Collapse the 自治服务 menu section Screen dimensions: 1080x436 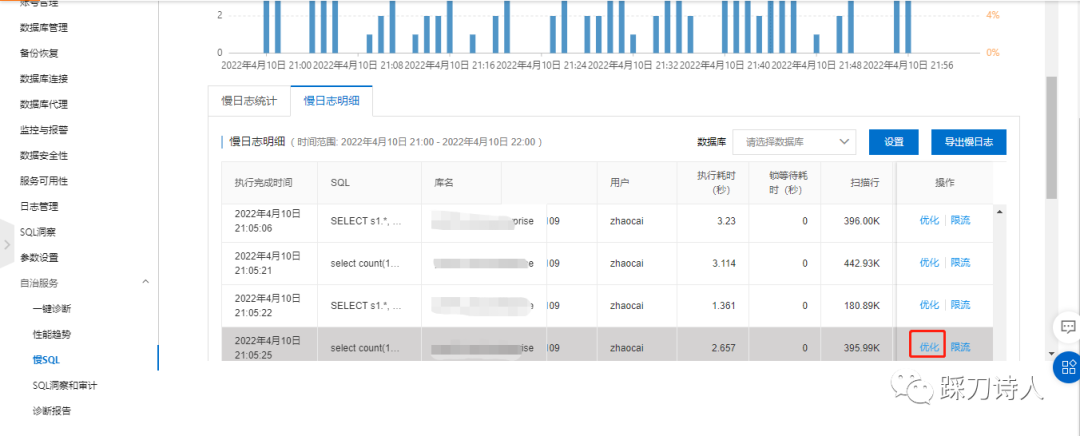(144, 283)
